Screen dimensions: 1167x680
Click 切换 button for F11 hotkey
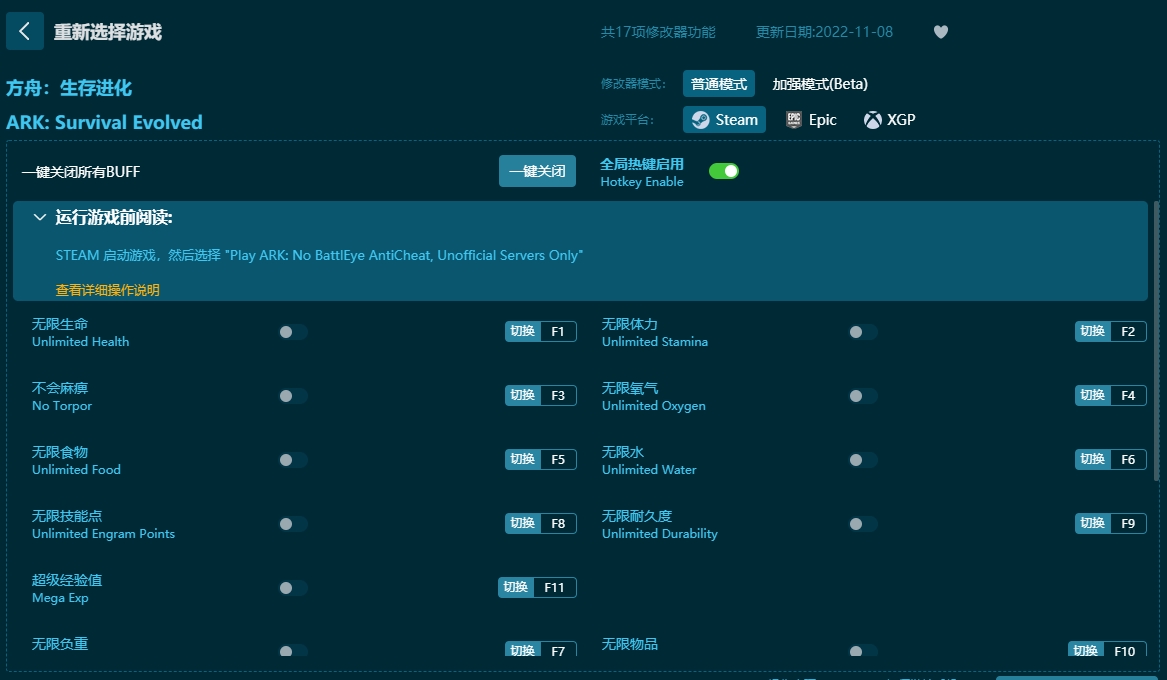(515, 587)
